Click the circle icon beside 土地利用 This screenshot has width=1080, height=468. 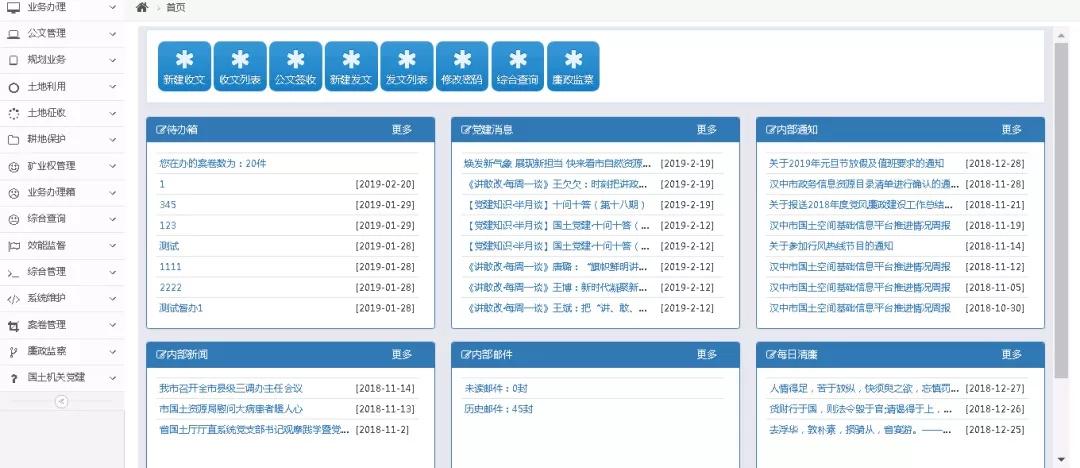(13, 88)
